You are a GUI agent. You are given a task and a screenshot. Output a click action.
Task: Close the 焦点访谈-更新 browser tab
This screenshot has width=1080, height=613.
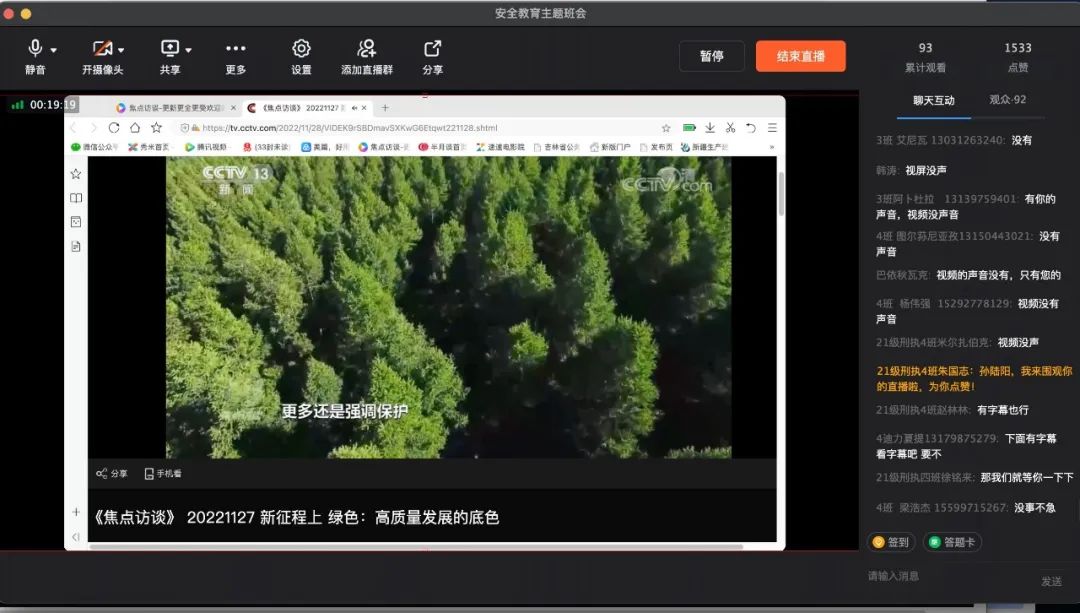(233, 108)
